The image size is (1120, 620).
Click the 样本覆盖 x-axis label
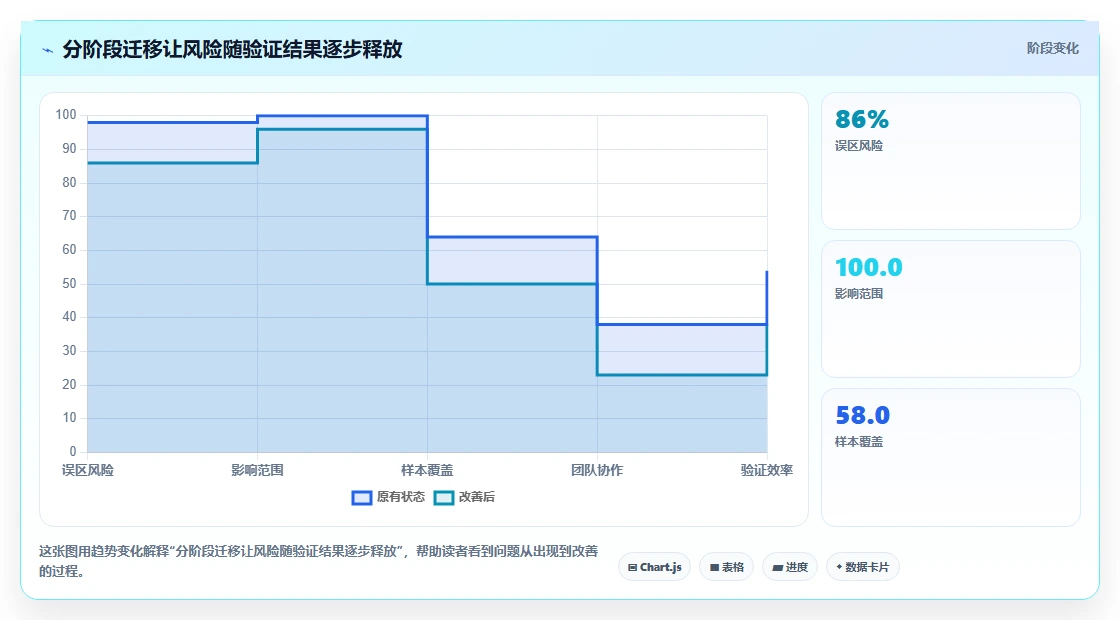(427, 470)
